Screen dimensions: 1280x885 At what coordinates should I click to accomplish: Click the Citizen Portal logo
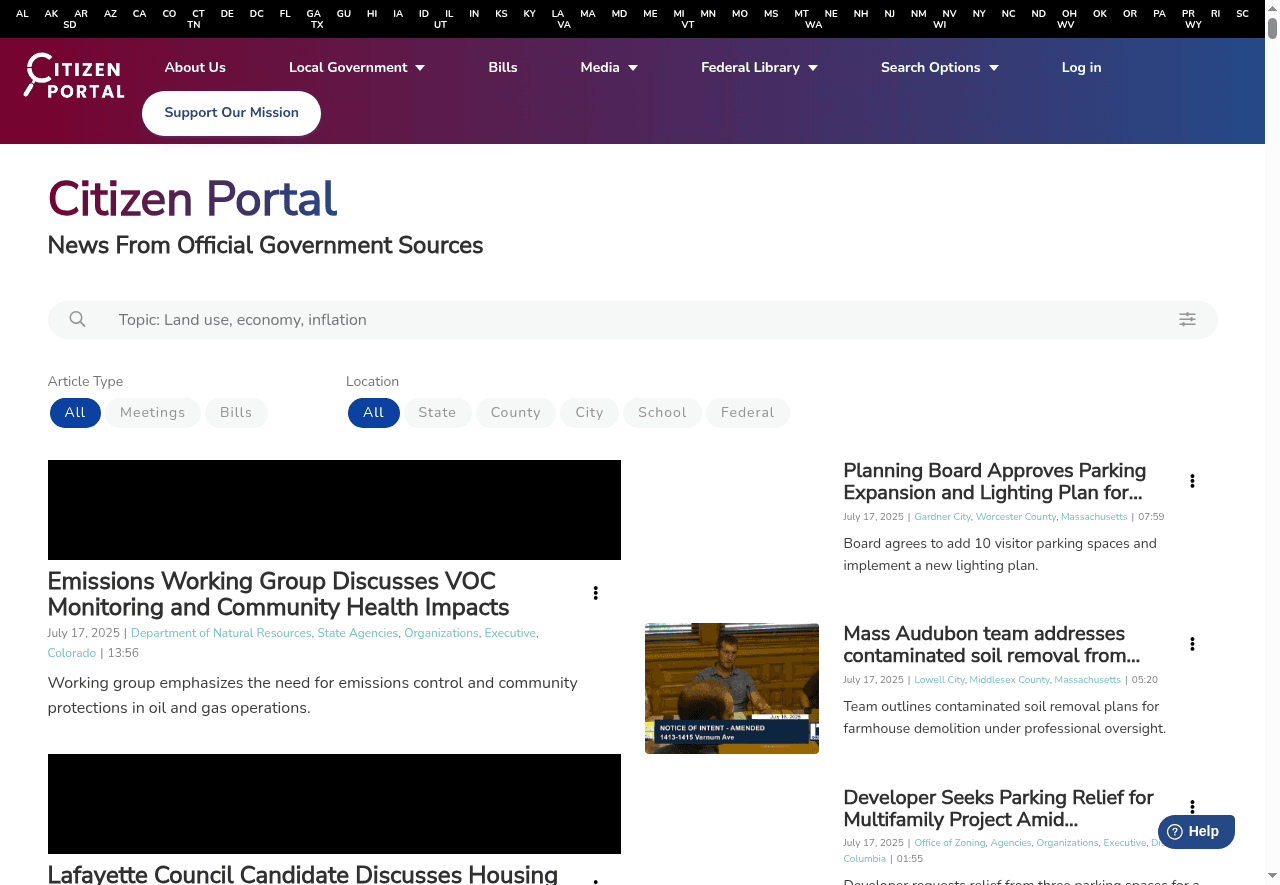tap(72, 76)
